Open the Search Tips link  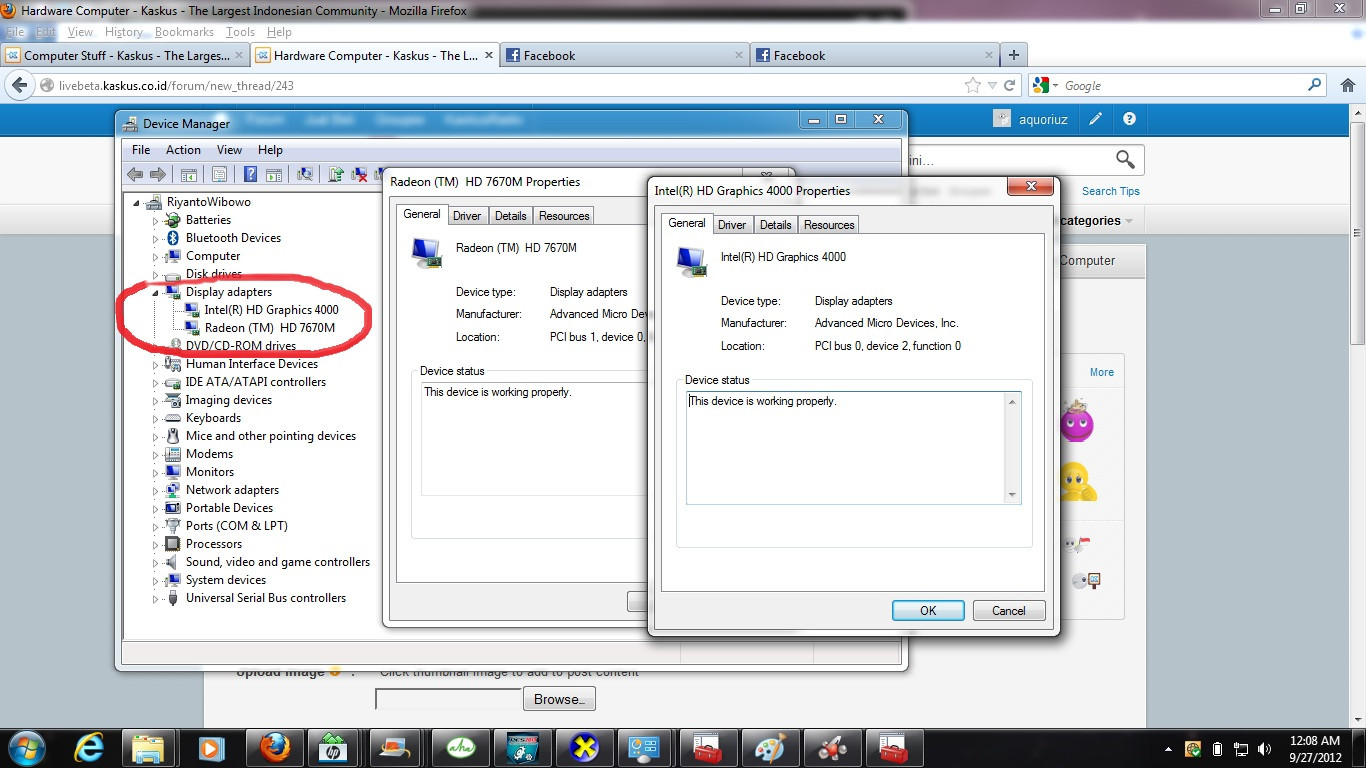point(1111,191)
